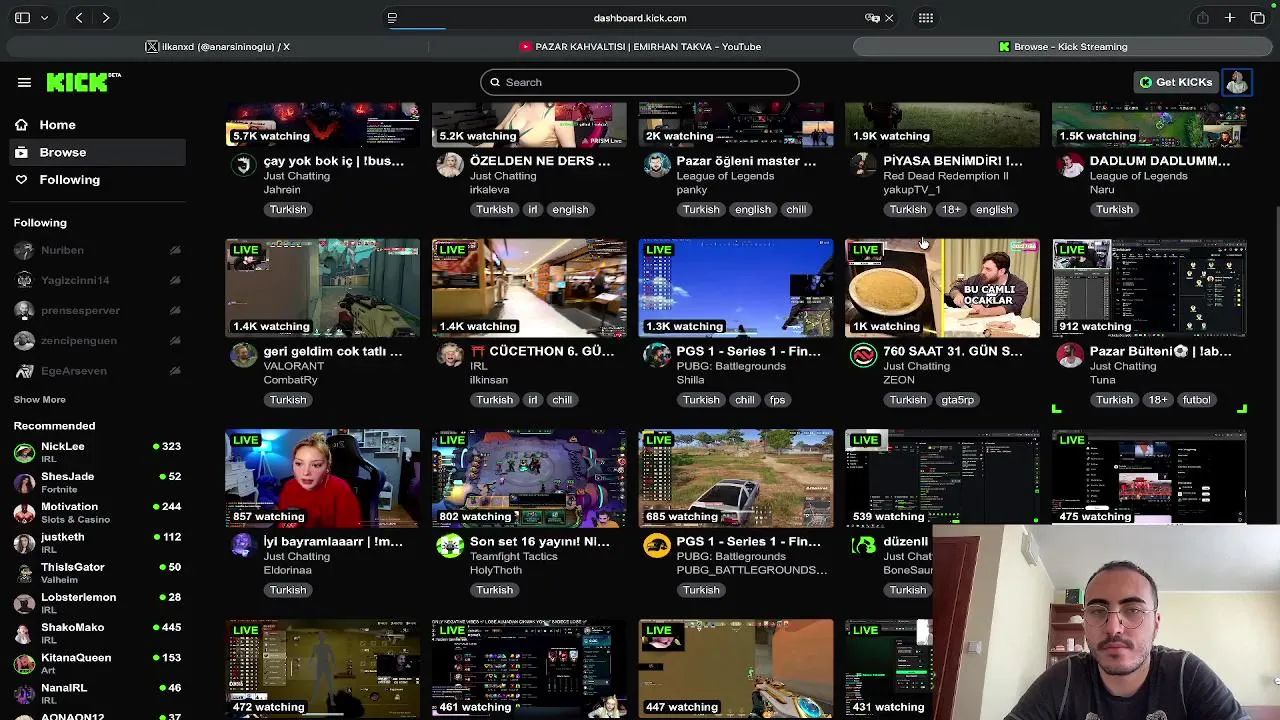Go forward with Safari forward arrow
Screen dimensions: 1280x720
pos(106,18)
